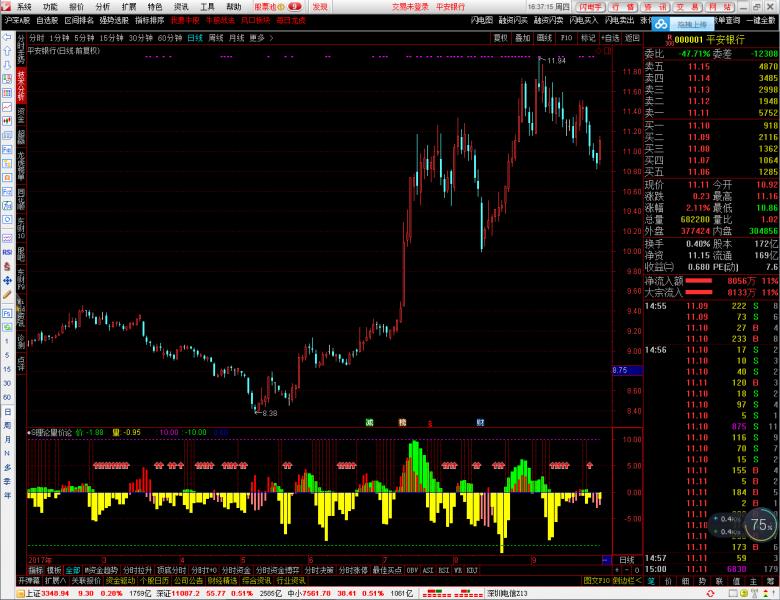Expand 更多 period options
Image resolution: width=780 pixels, height=600 pixels.
click(261, 38)
